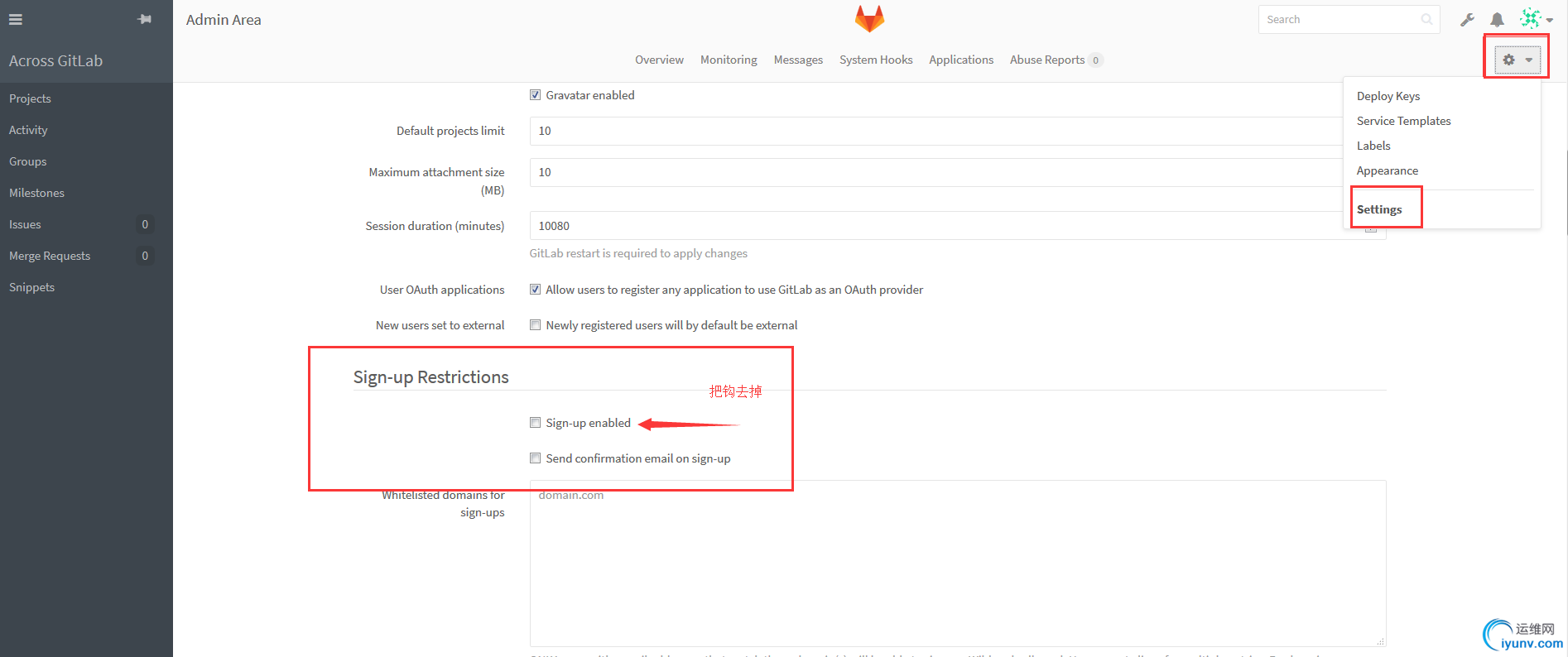Click the whitelisted domains textarea
Screen dimensions: 1568x657
pyautogui.click(x=958, y=563)
